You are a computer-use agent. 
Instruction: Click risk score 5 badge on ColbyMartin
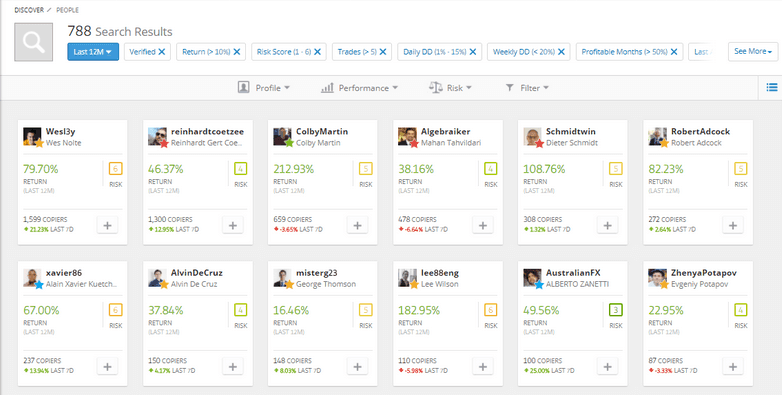point(366,169)
